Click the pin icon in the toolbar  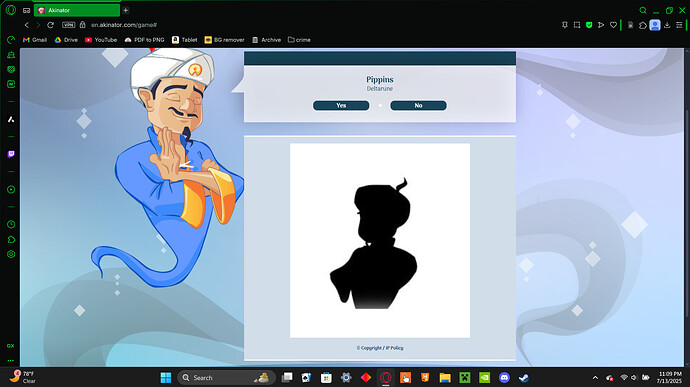pos(565,25)
